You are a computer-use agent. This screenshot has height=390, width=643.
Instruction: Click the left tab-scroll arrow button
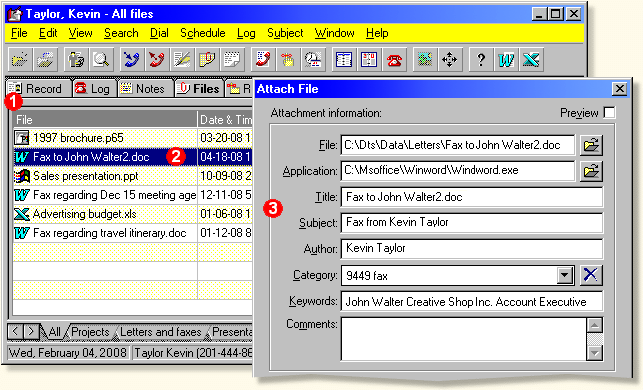[x=15, y=331]
